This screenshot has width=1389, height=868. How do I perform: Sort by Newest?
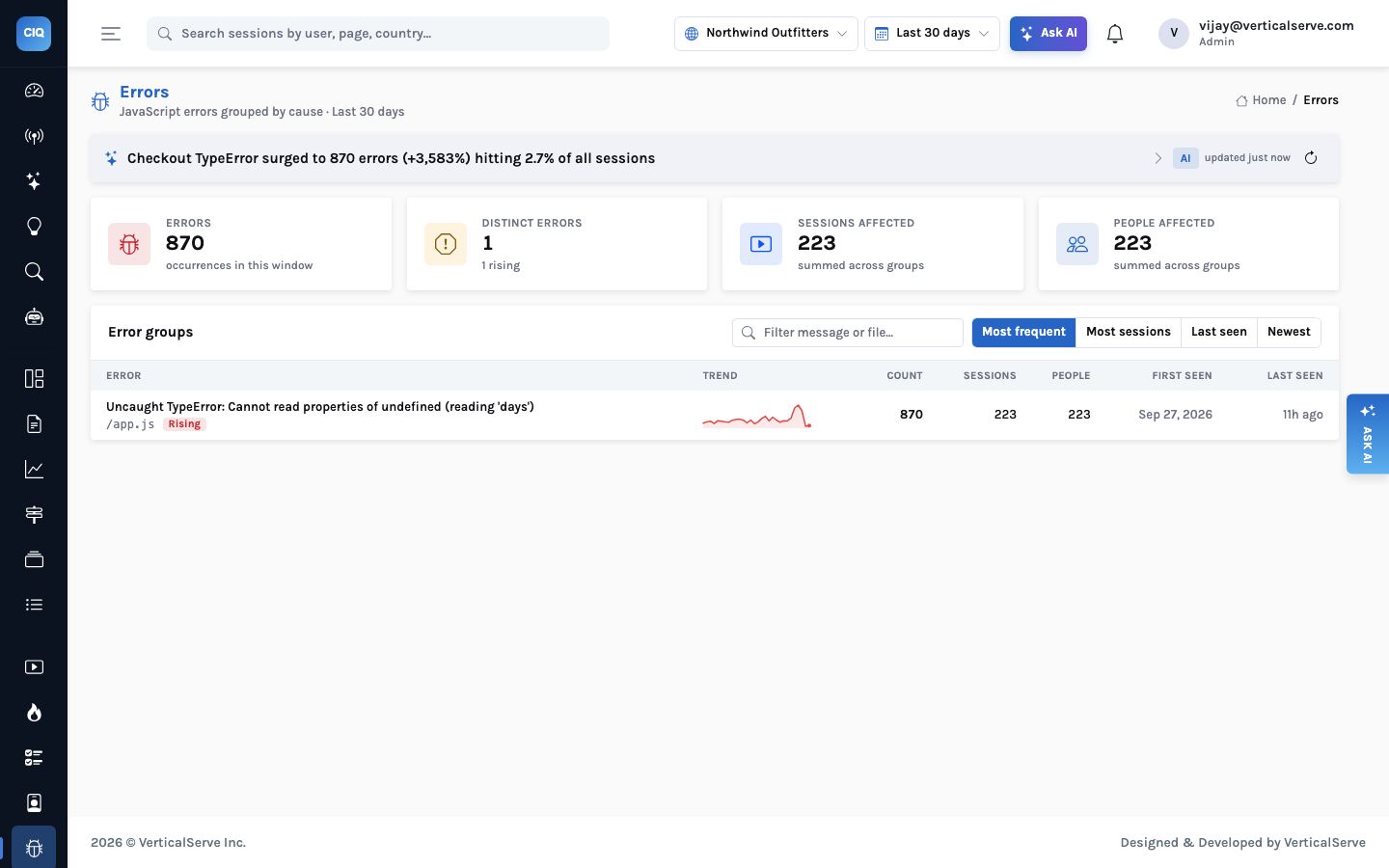click(1289, 332)
